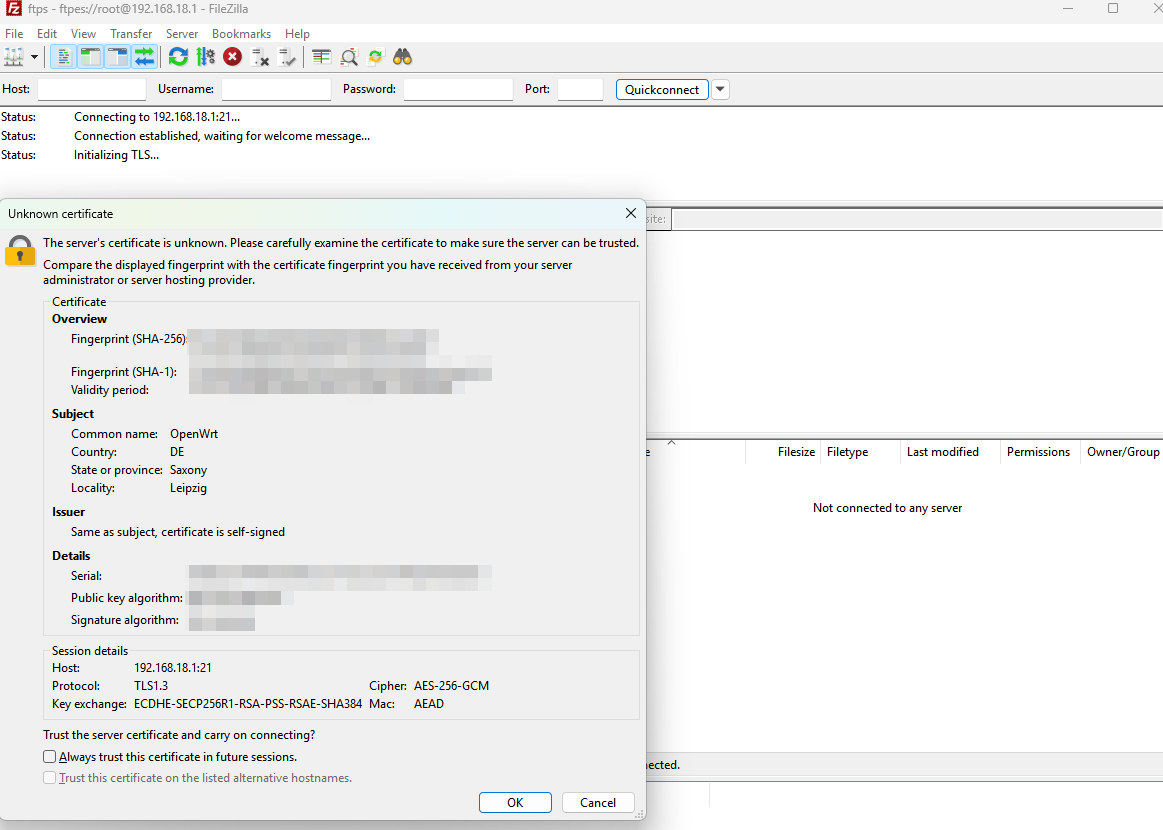Search for files with binoculars icon
Image resolution: width=1163 pixels, height=830 pixels.
tap(402, 57)
